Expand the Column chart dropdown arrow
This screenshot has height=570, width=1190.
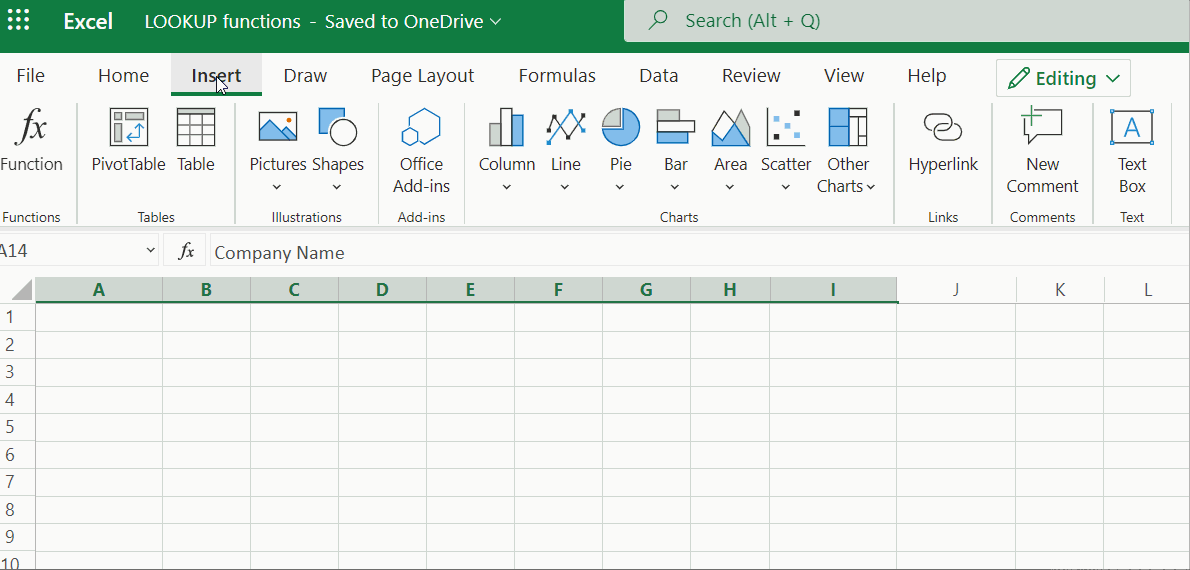pyautogui.click(x=507, y=187)
